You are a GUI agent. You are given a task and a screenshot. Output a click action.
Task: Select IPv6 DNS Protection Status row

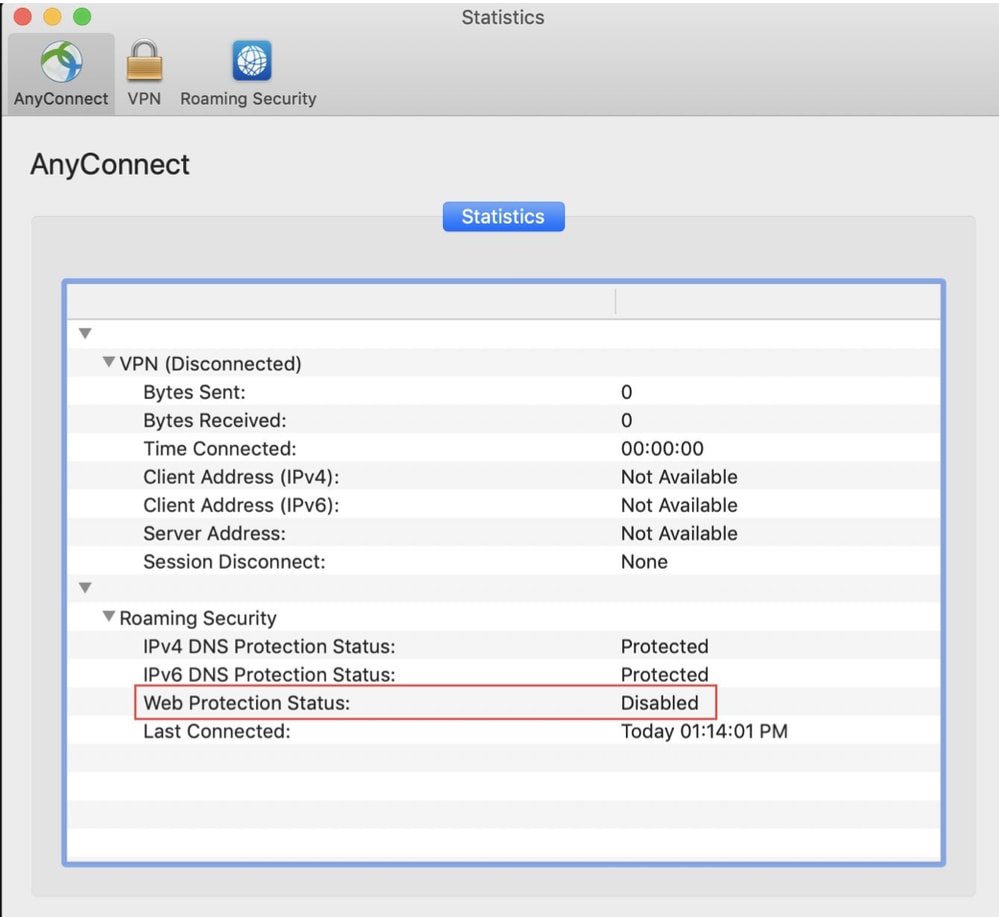pyautogui.click(x=503, y=674)
